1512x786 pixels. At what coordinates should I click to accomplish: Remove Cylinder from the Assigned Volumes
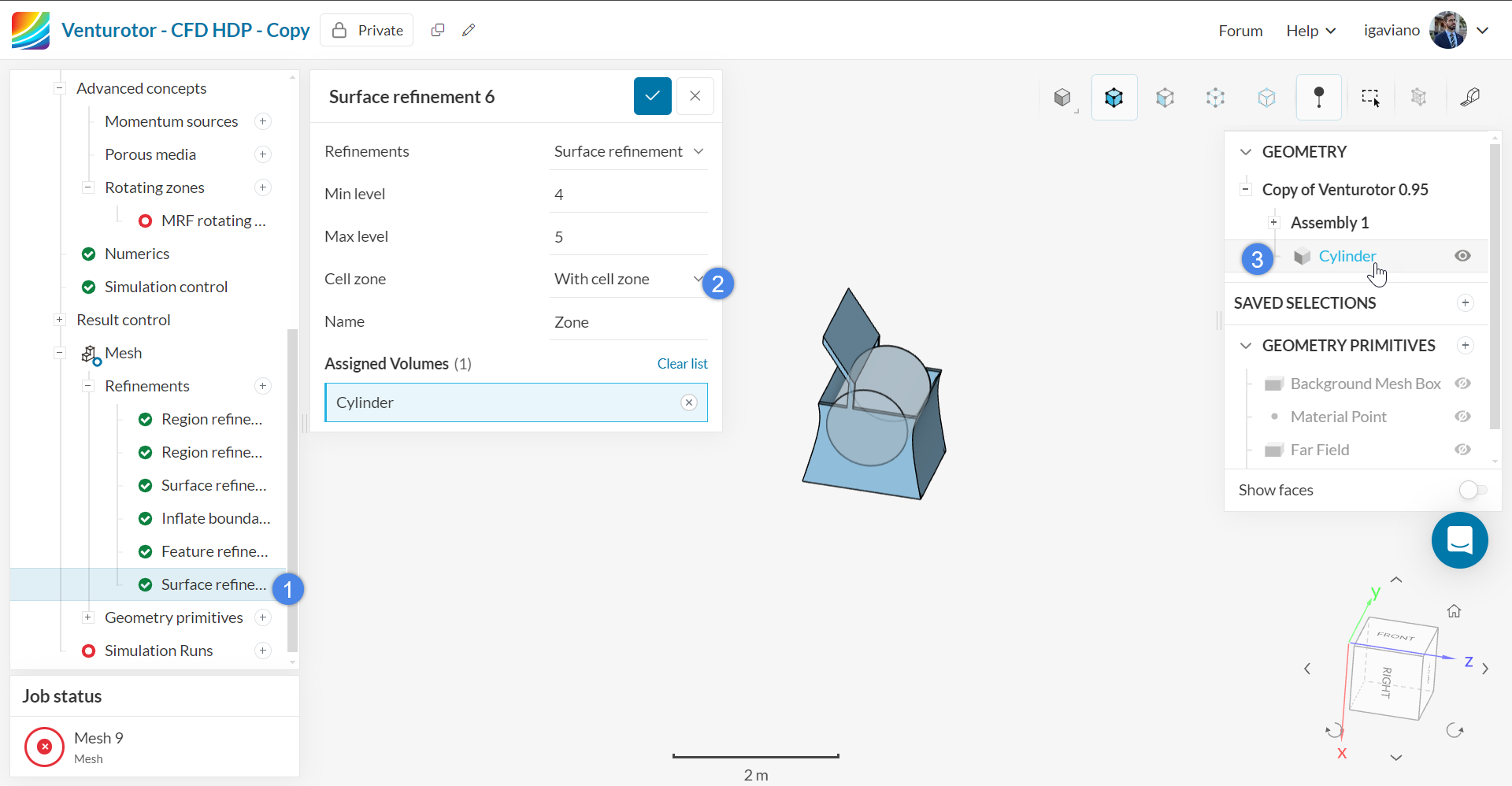689,402
